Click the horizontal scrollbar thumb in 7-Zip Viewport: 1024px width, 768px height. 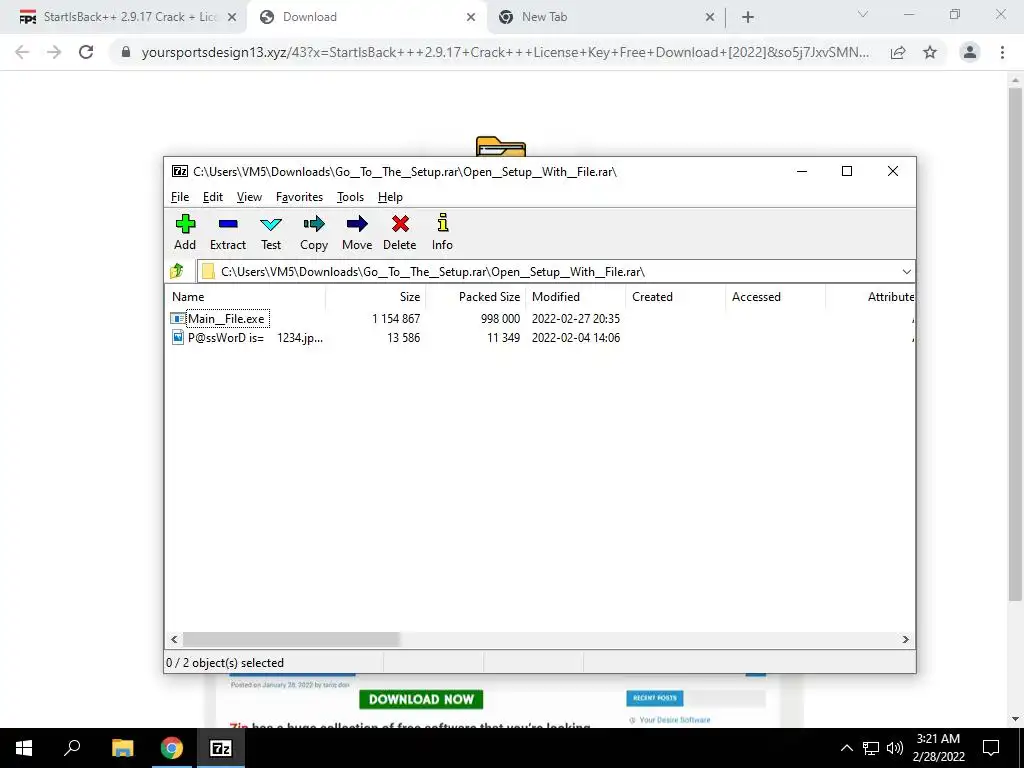[x=291, y=639]
